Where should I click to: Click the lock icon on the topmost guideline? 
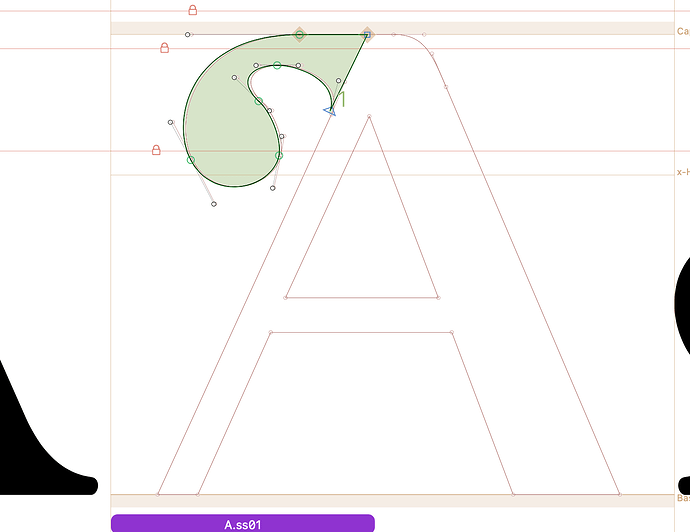pos(193,10)
